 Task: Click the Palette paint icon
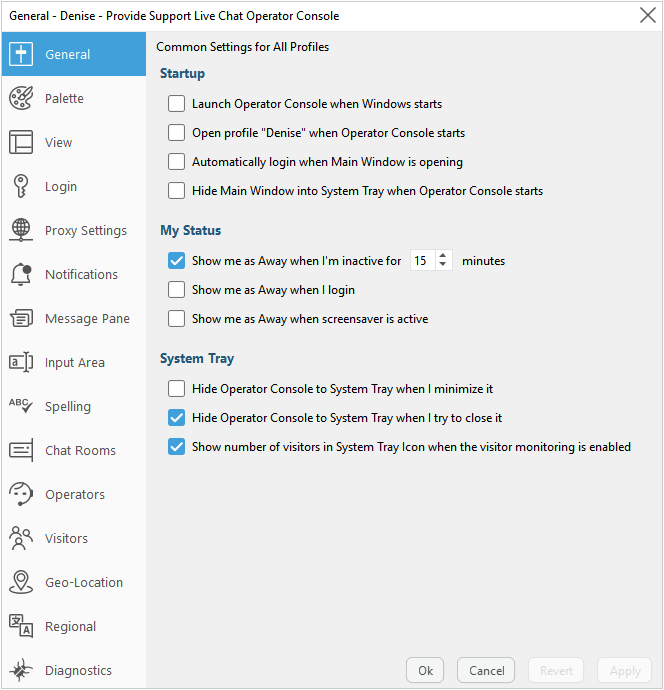click(21, 98)
